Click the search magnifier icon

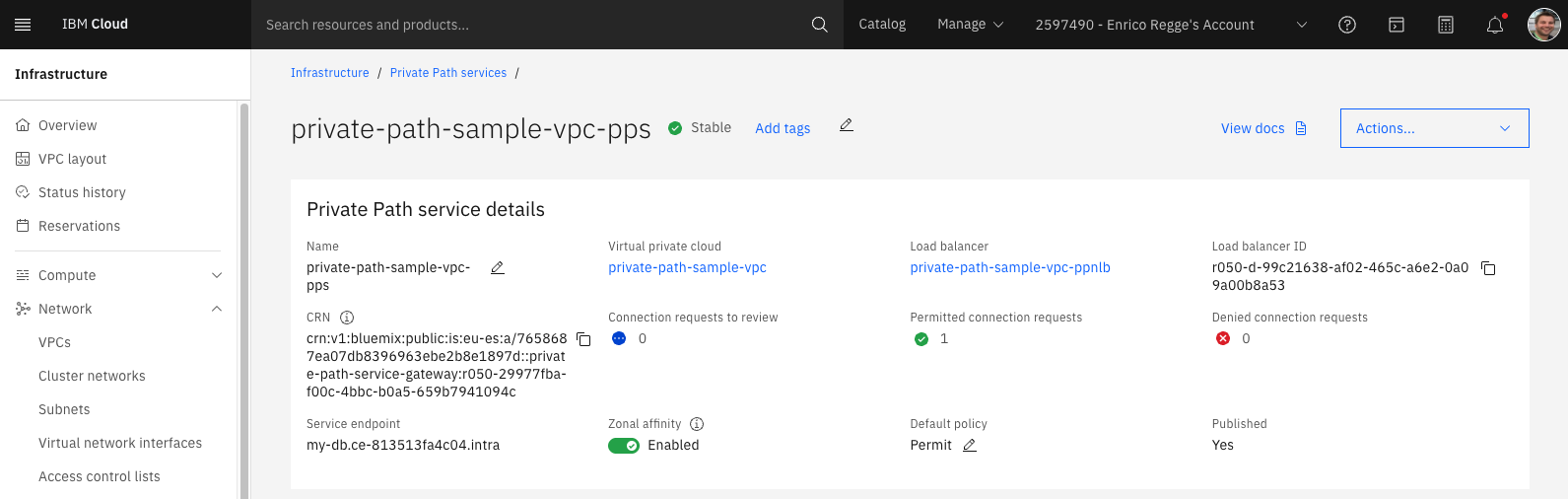[x=819, y=25]
